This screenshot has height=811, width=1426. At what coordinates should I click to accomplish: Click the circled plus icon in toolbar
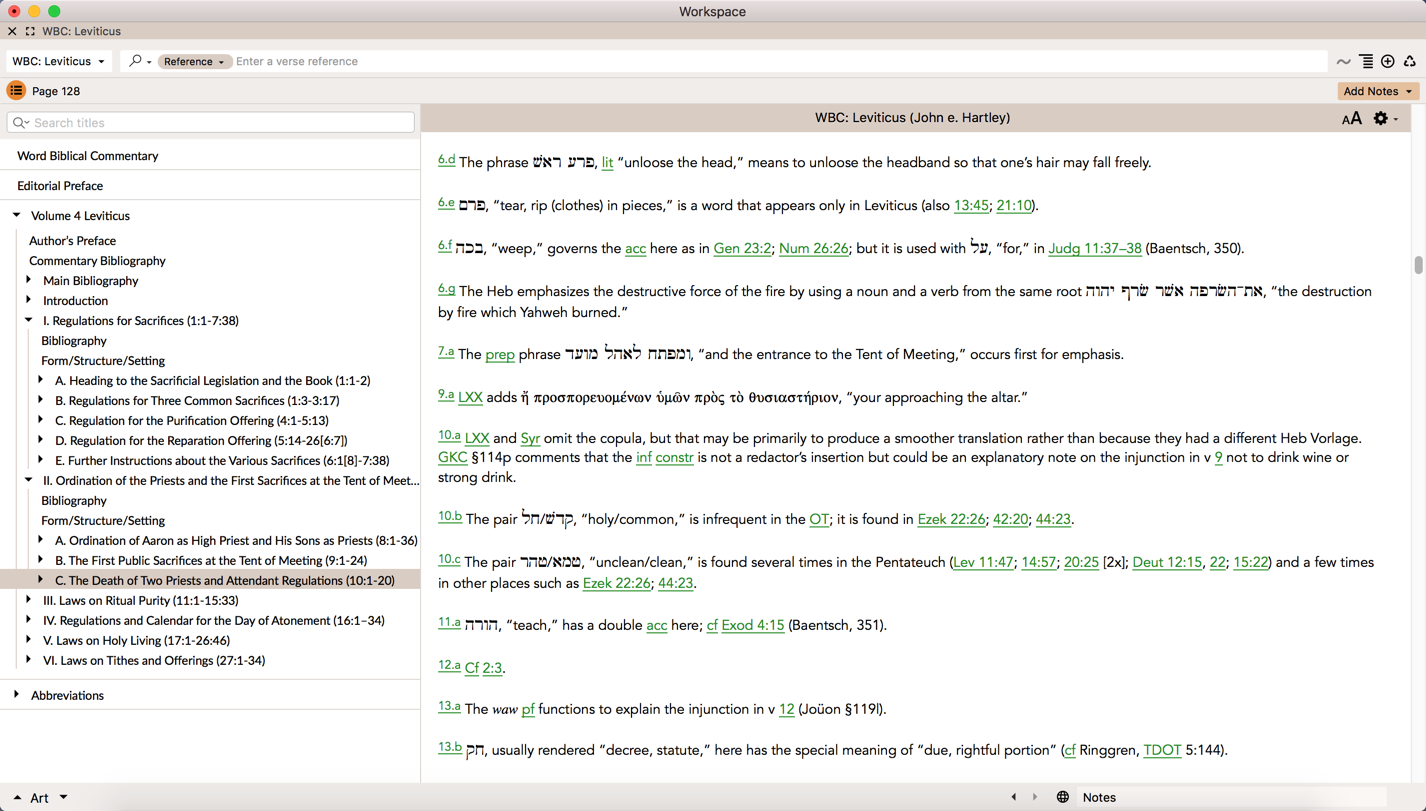coord(1388,61)
